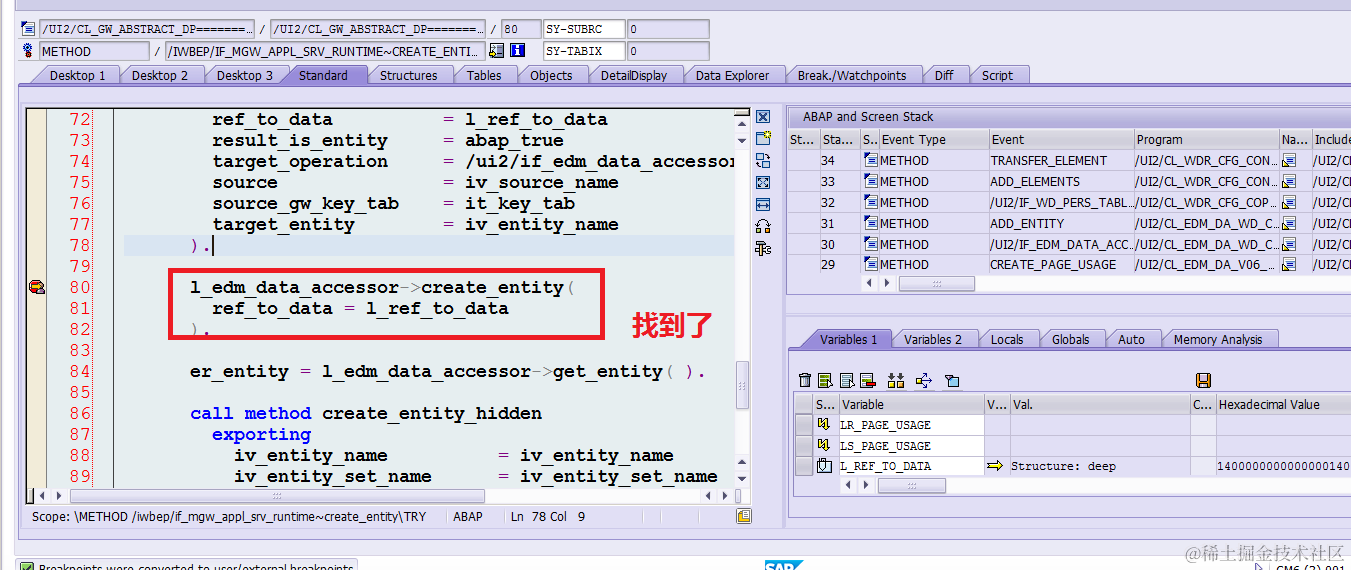The height and width of the screenshot is (570, 1351).
Task: Click navigate icon in stack row 34
Action: pyautogui.click(x=1289, y=160)
